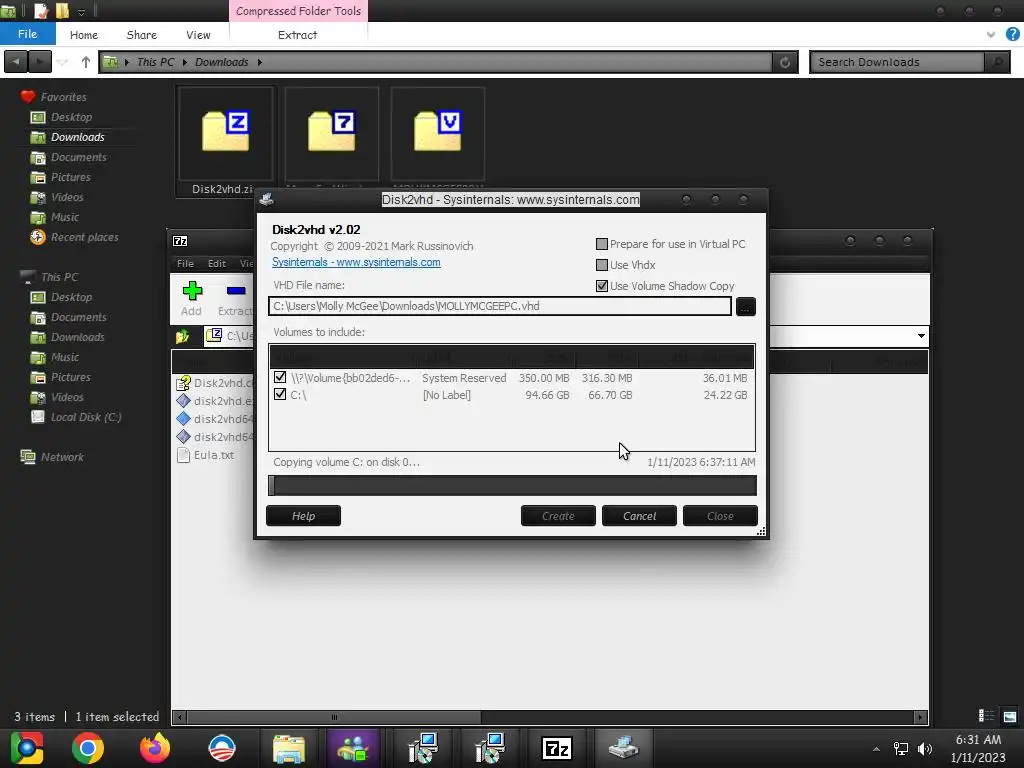Image resolution: width=1024 pixels, height=768 pixels.
Task: Show hidden system tray icons
Action: click(x=876, y=749)
